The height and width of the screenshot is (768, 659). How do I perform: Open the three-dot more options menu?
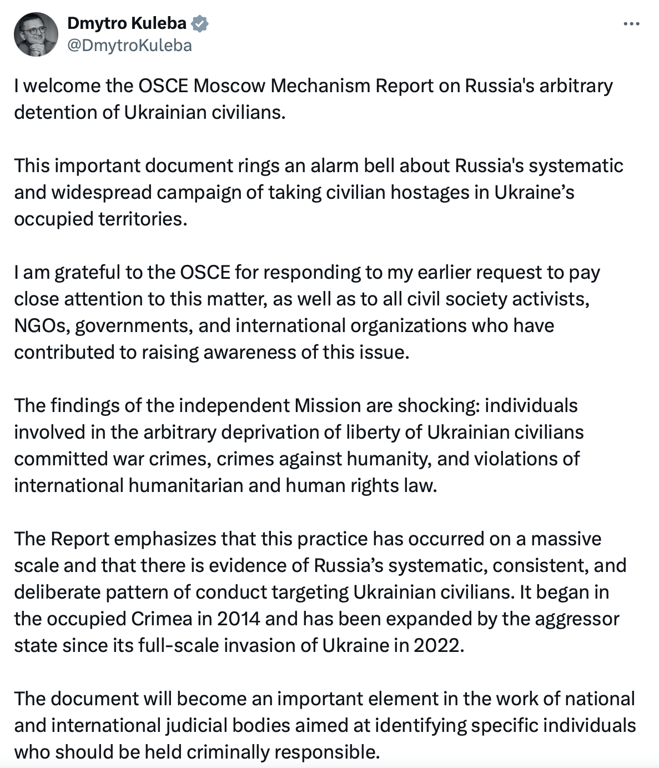coord(631,24)
